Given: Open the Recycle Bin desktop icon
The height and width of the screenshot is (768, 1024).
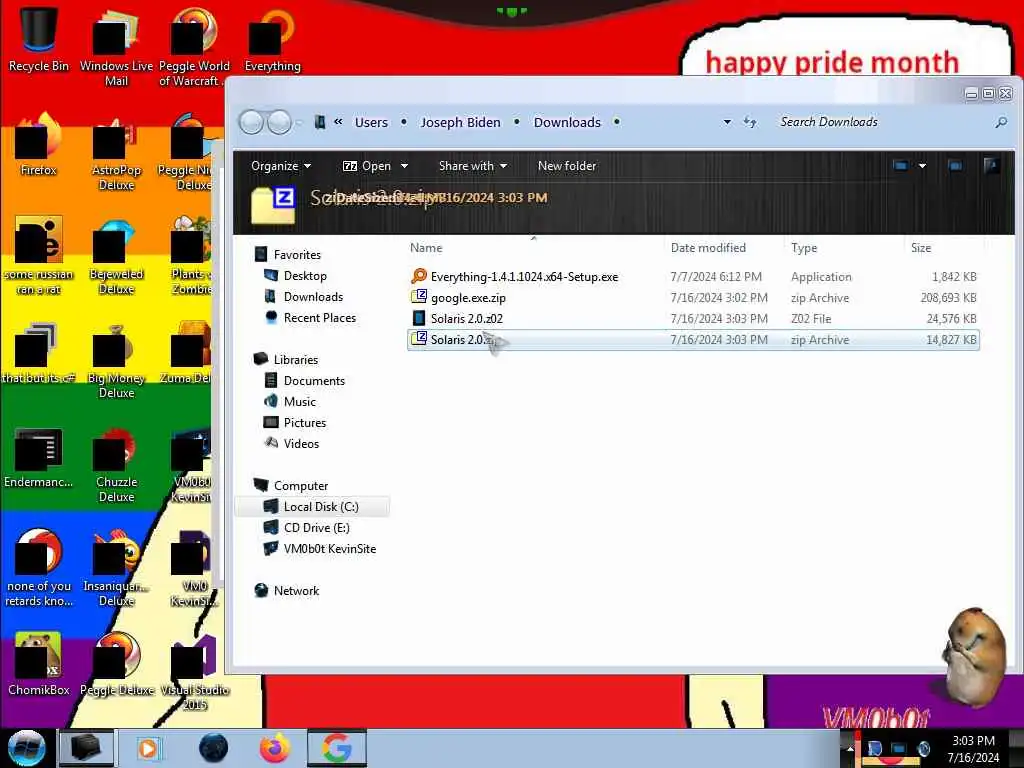Looking at the screenshot, I should [x=38, y=39].
